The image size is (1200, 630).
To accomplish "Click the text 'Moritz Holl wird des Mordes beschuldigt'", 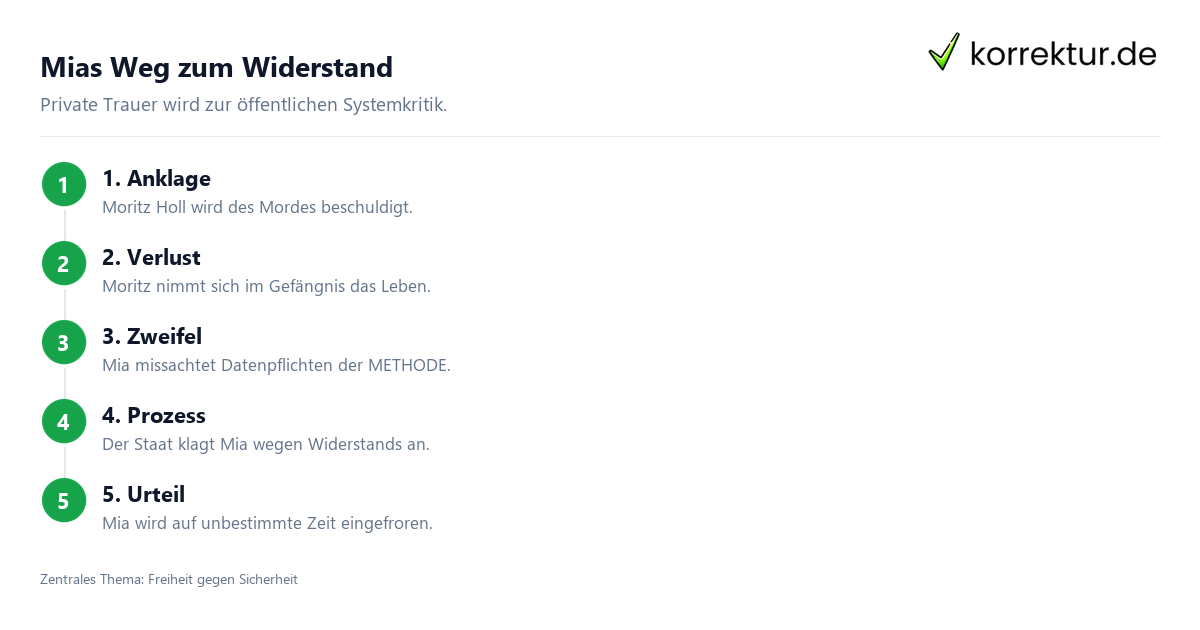I will tap(257, 208).
